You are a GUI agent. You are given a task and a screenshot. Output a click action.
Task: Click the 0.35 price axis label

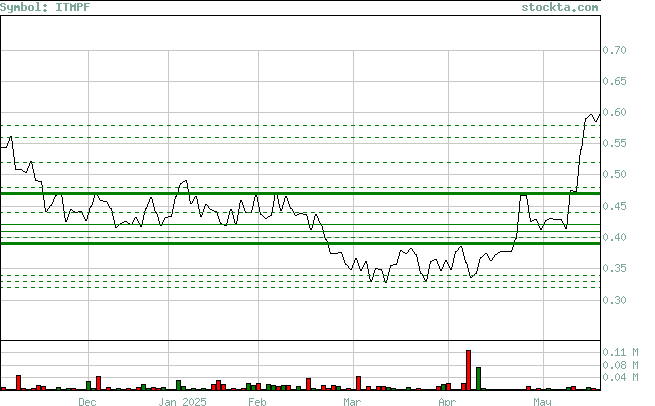click(614, 268)
